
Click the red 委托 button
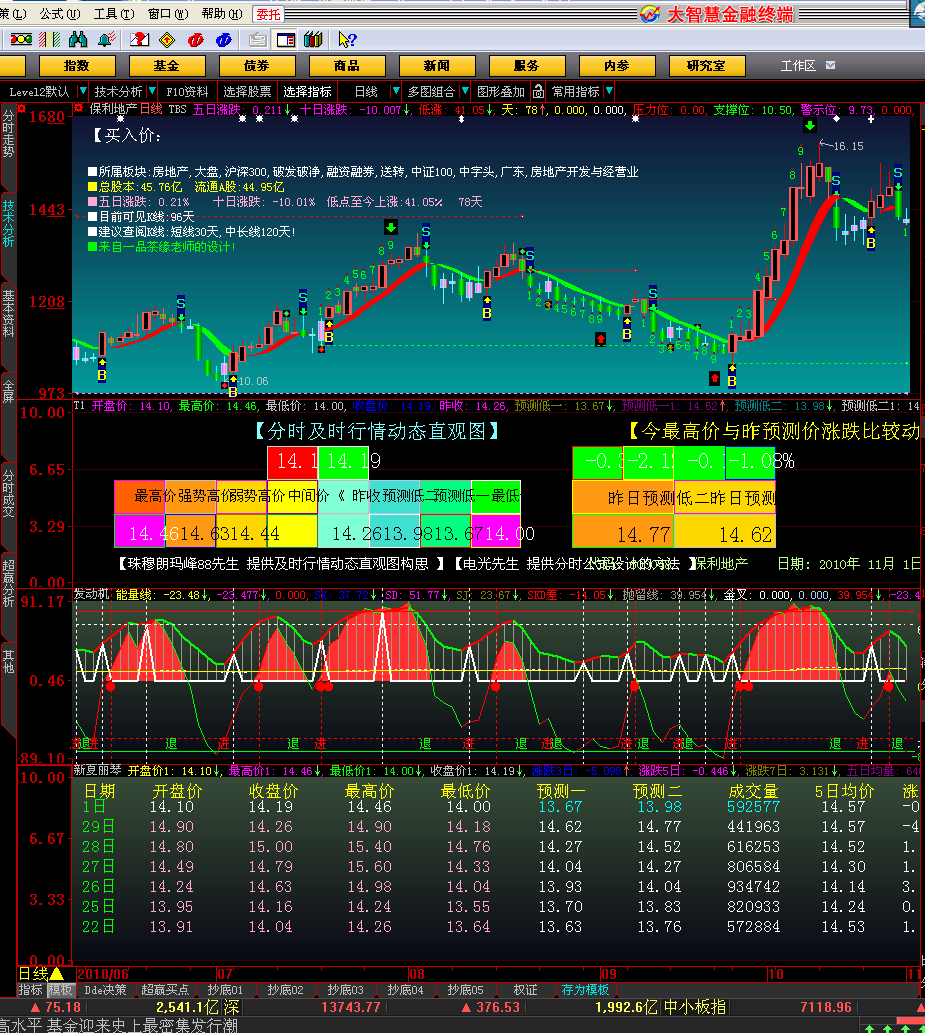(268, 14)
